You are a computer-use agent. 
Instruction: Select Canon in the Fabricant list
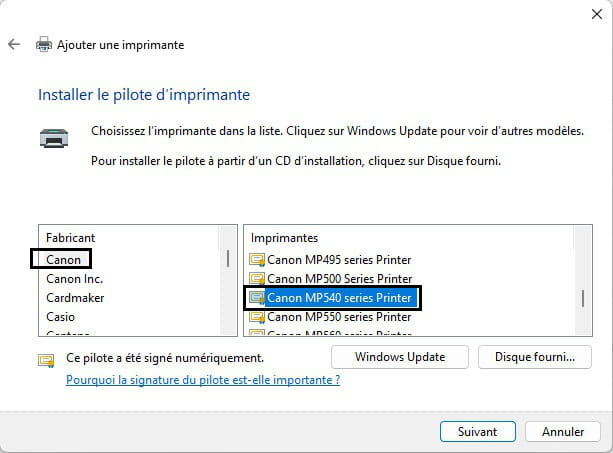coord(63,260)
